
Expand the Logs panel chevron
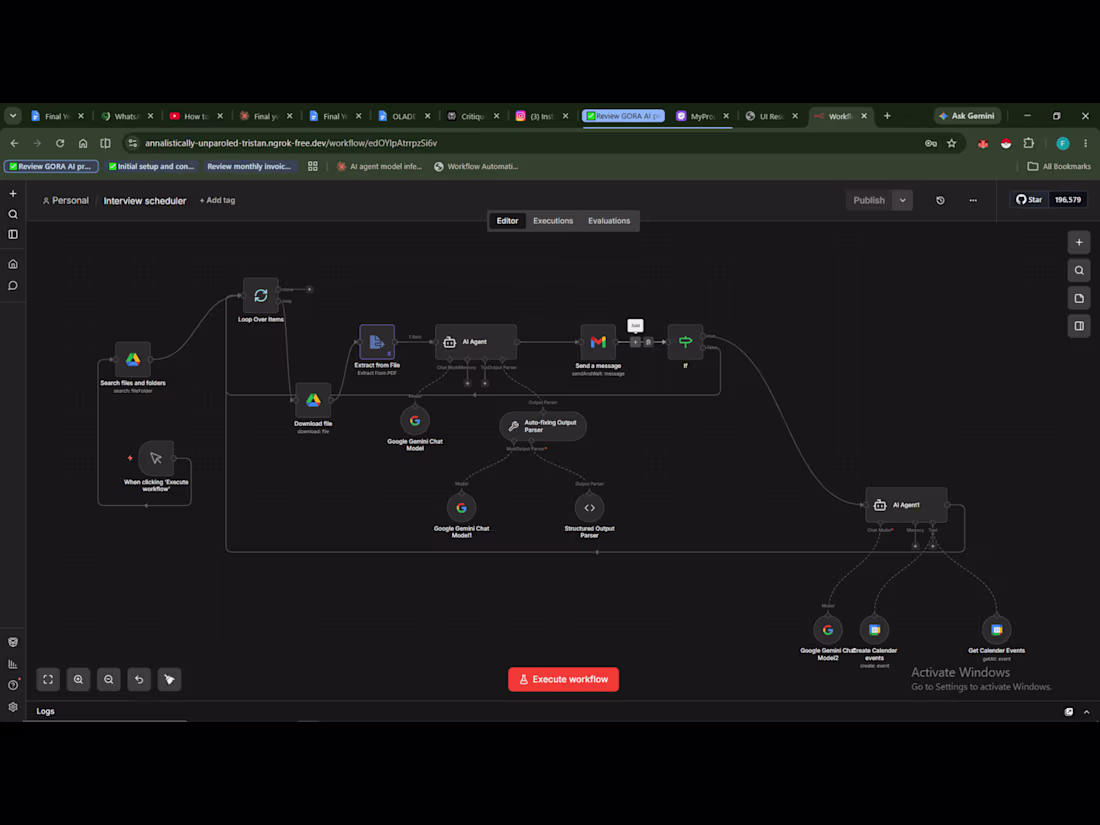point(1087,711)
